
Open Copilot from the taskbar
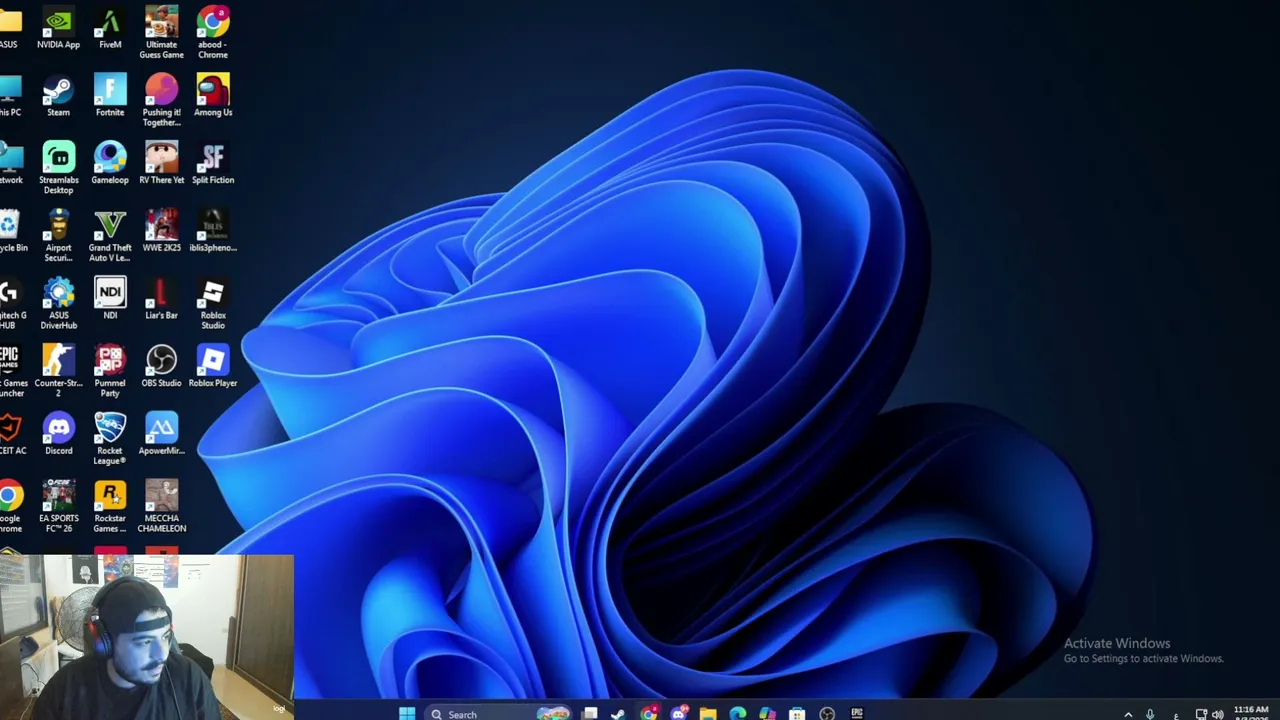click(x=767, y=713)
